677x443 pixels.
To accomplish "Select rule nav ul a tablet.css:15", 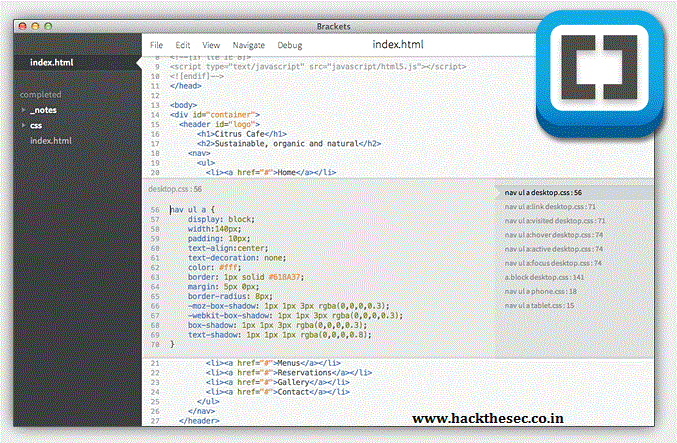I will 539,305.
